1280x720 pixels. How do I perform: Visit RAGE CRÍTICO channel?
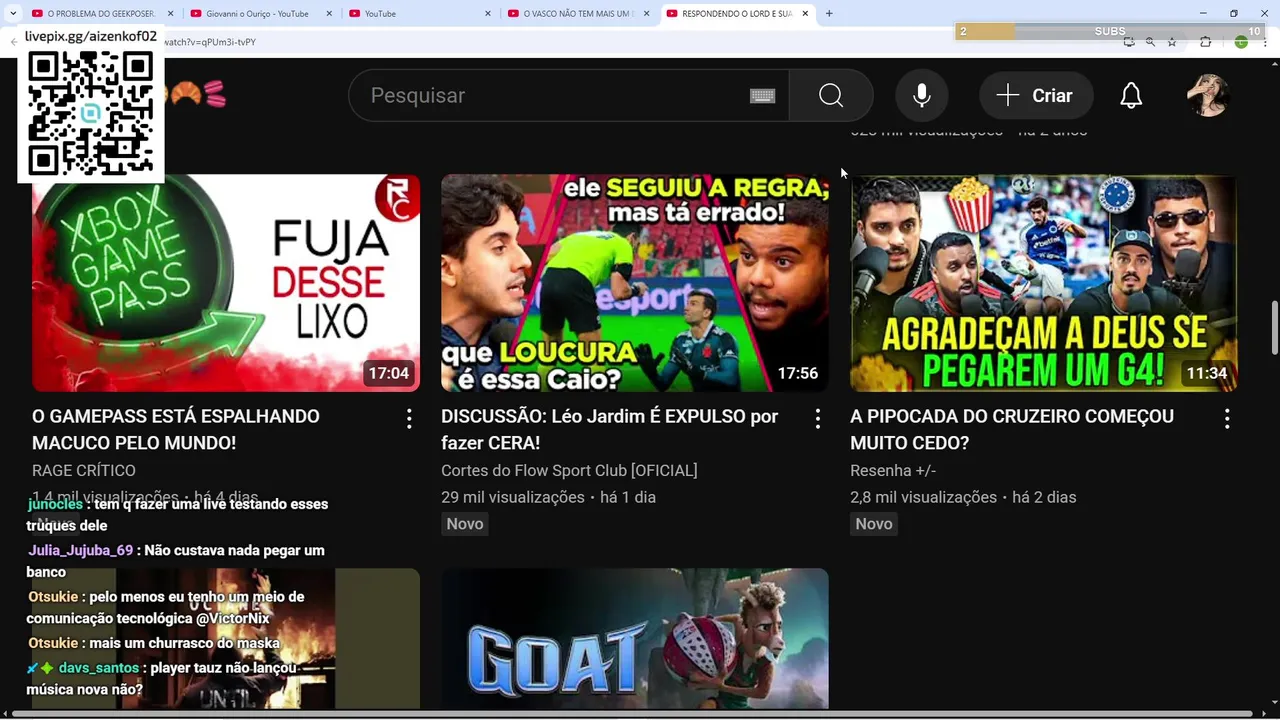(84, 470)
